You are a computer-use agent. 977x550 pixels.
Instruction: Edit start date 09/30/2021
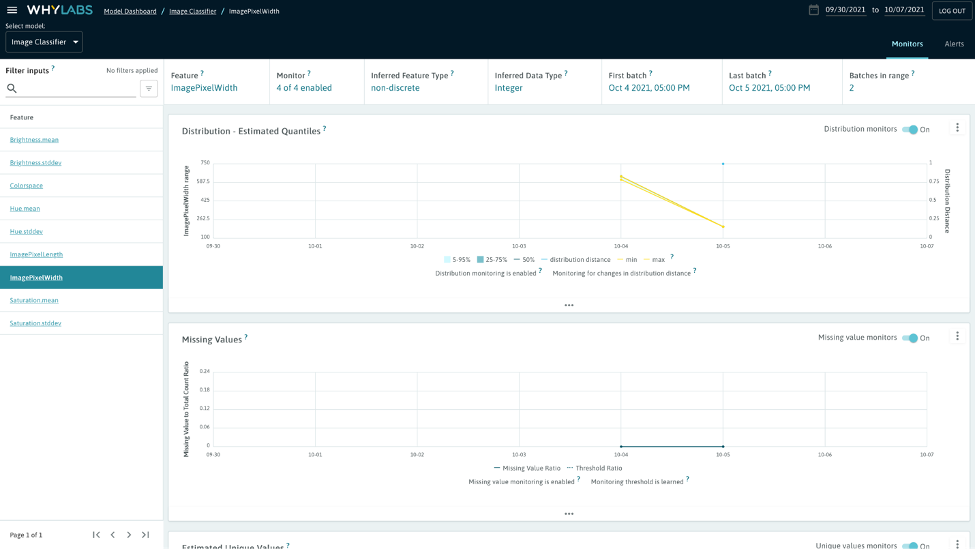[846, 10]
